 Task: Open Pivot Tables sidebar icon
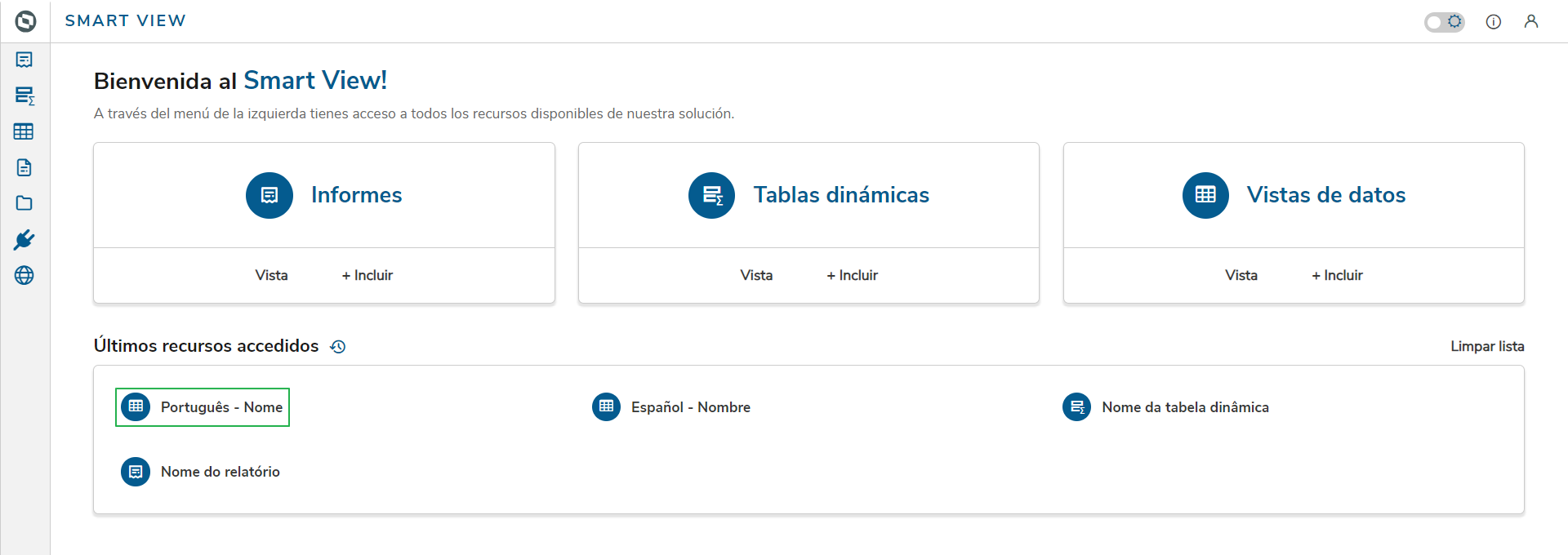tap(24, 95)
